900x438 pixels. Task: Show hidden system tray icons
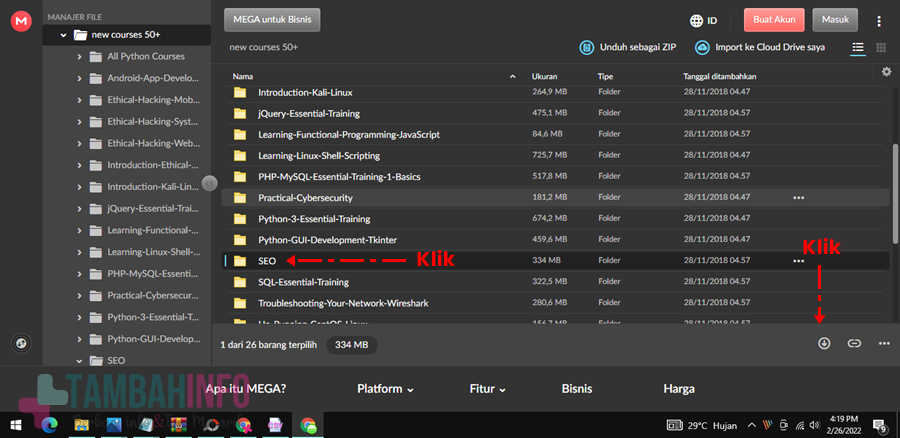[751, 425]
